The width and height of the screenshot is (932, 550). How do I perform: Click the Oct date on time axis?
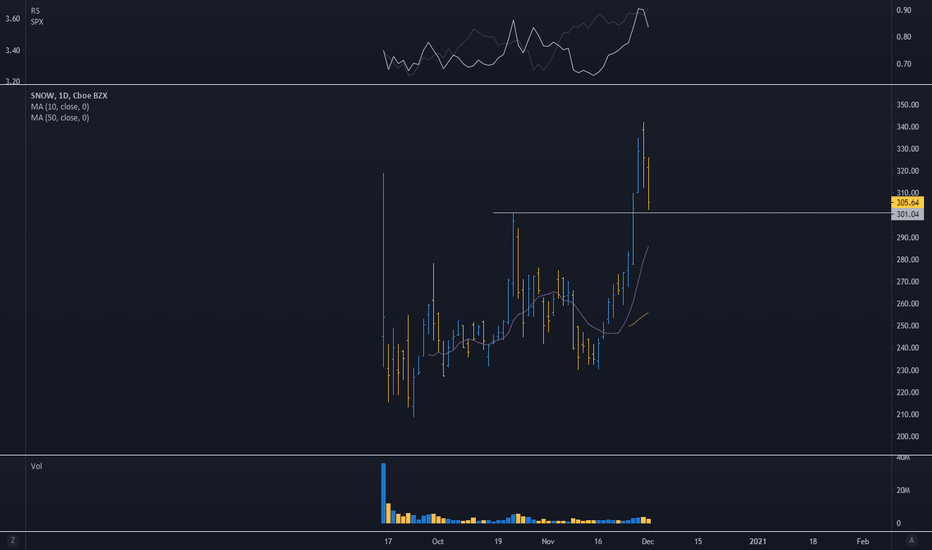coord(437,541)
